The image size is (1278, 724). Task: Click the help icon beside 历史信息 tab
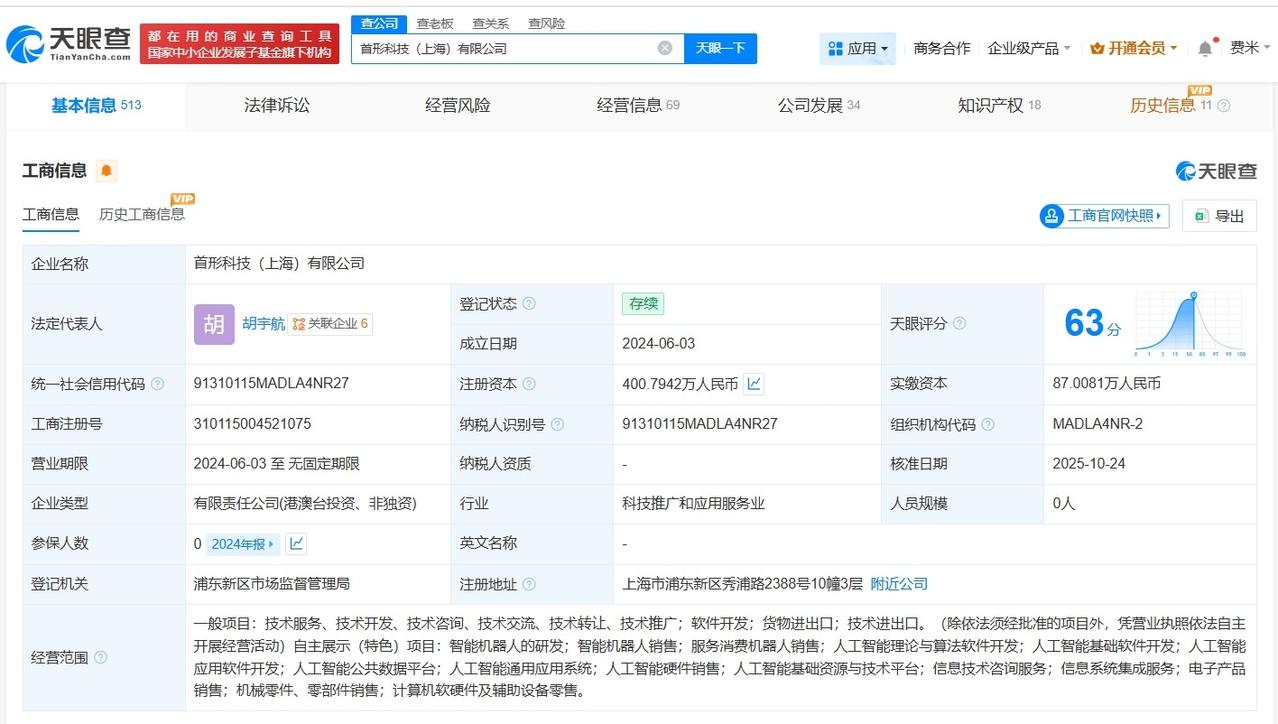(x=1224, y=106)
